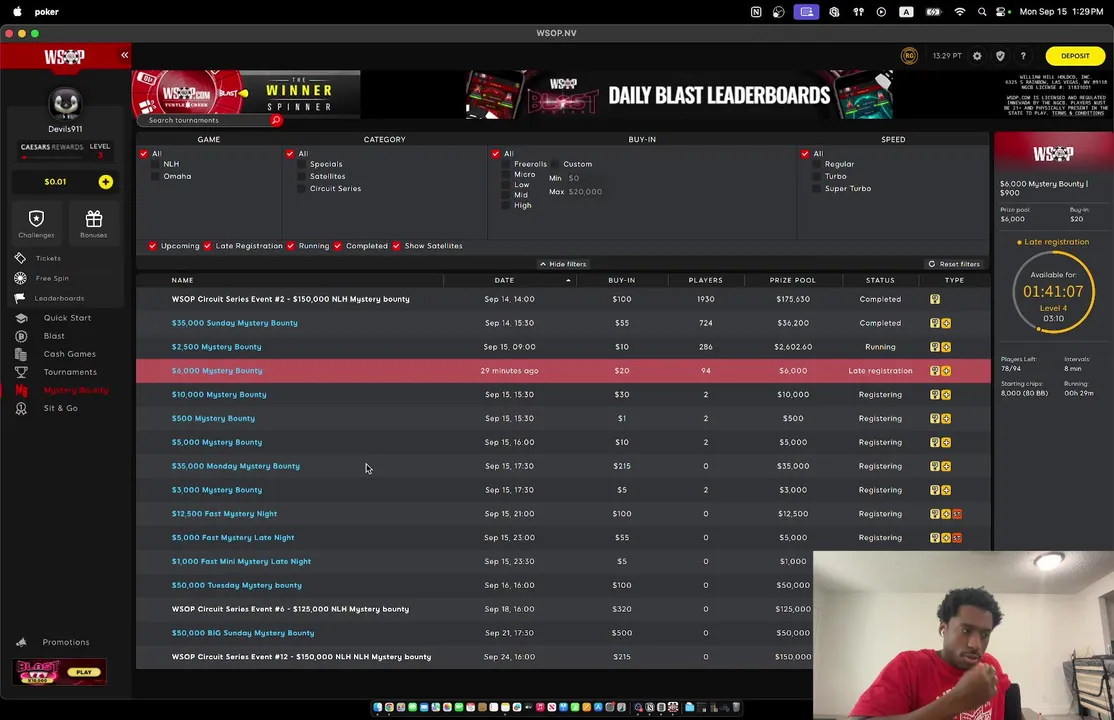Open $500 Mystery Bounty tournament
The image size is (1114, 720).
[213, 418]
